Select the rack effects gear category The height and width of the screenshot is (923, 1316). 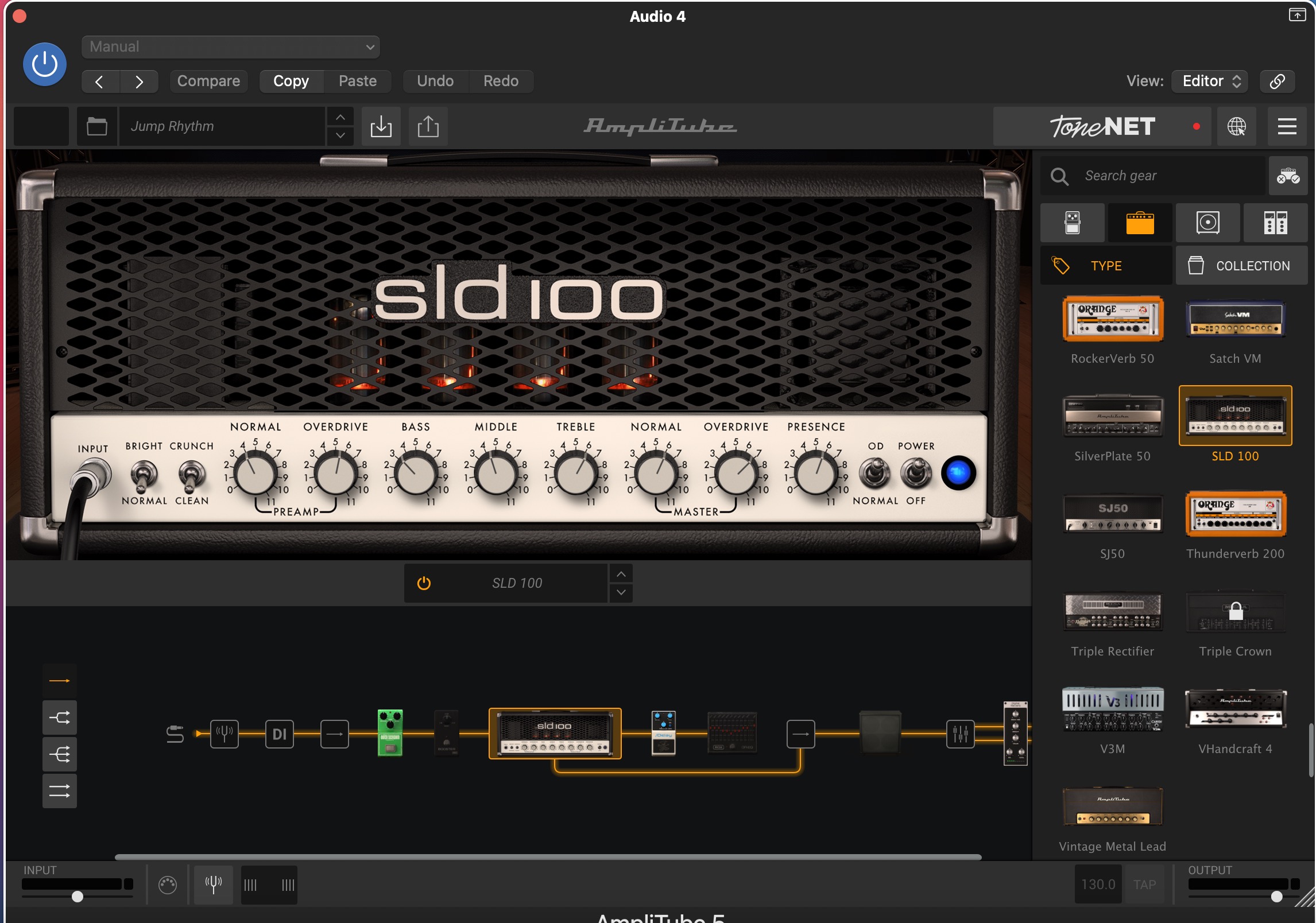[1275, 223]
